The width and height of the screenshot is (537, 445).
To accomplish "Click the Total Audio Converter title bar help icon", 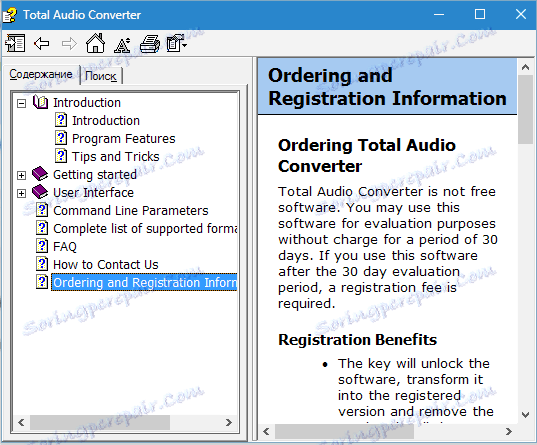I will tap(10, 15).
